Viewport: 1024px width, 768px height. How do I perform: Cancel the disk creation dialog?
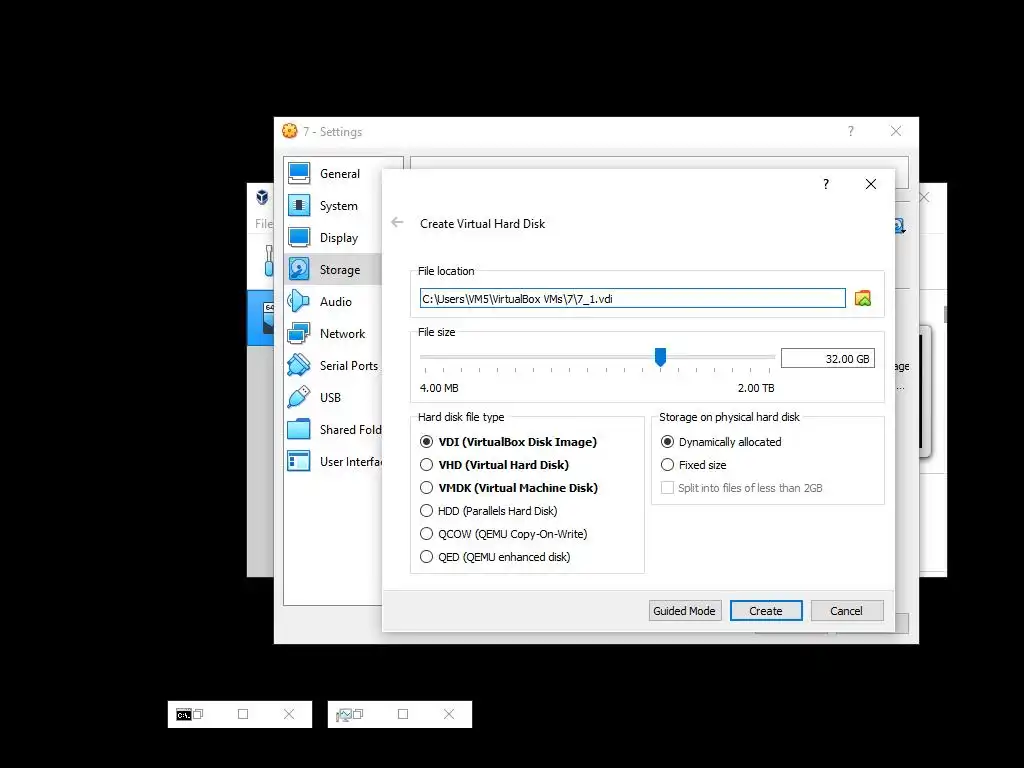click(x=846, y=611)
